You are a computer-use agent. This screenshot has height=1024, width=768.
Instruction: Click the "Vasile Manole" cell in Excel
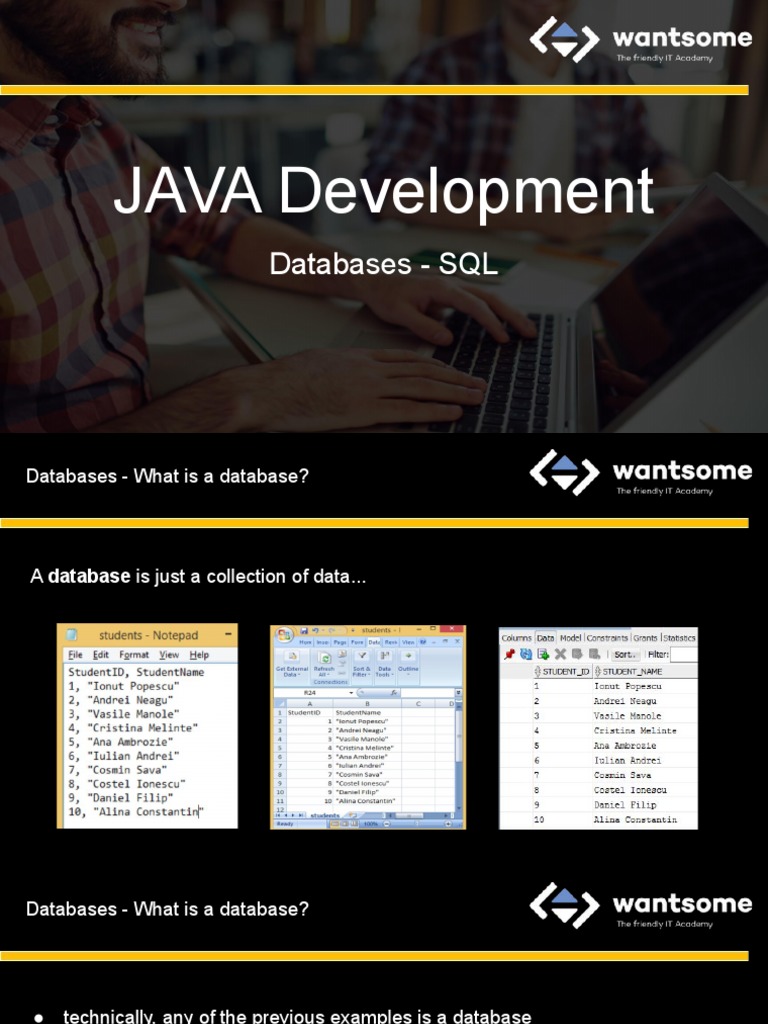[x=368, y=739]
